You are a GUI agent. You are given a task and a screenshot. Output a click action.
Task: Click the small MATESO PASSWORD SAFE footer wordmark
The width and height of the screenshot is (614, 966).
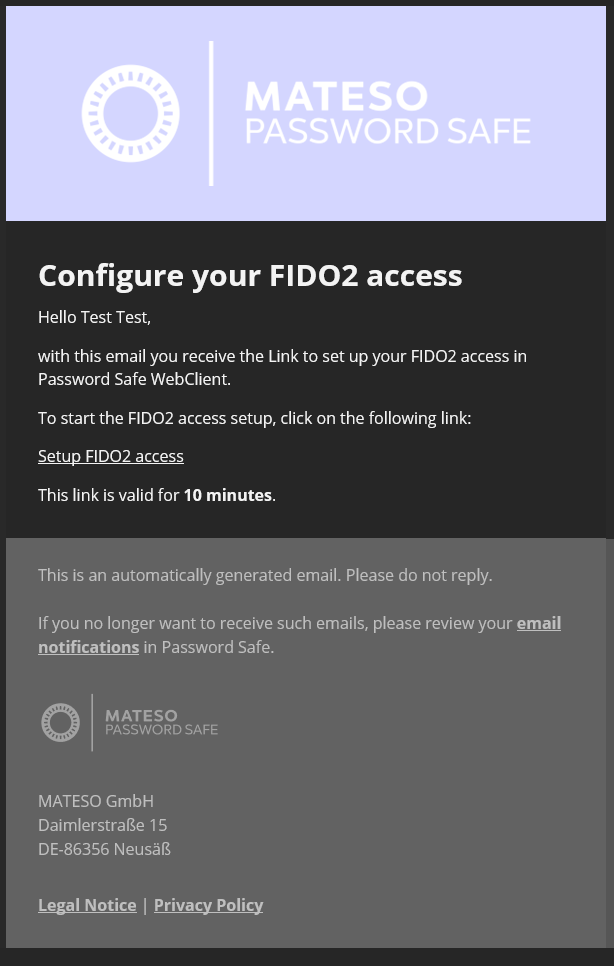point(161,723)
